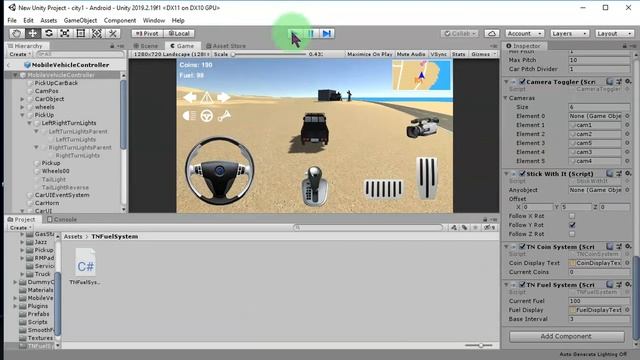Click the right turn arrow in game view
The width and height of the screenshot is (640, 360).
(223, 97)
